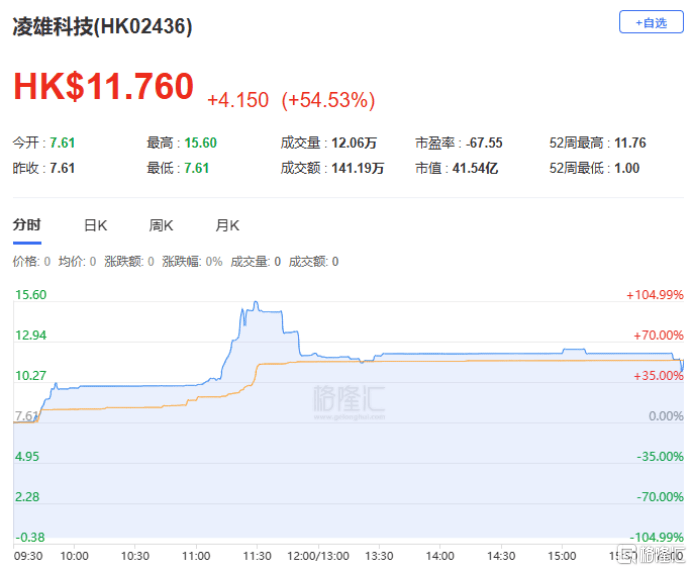Screen dimensions: 692x571
Task: Click the 15.60 price axis label
Action: [x=33, y=295]
